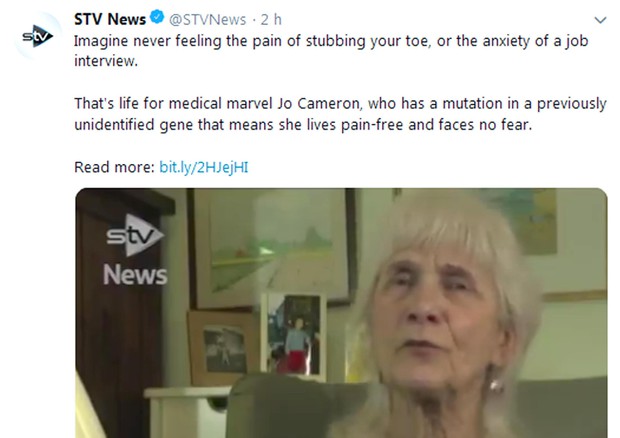This screenshot has width=620, height=438.
Task: Click the STV logo watermark in the video
Action: click(135, 235)
